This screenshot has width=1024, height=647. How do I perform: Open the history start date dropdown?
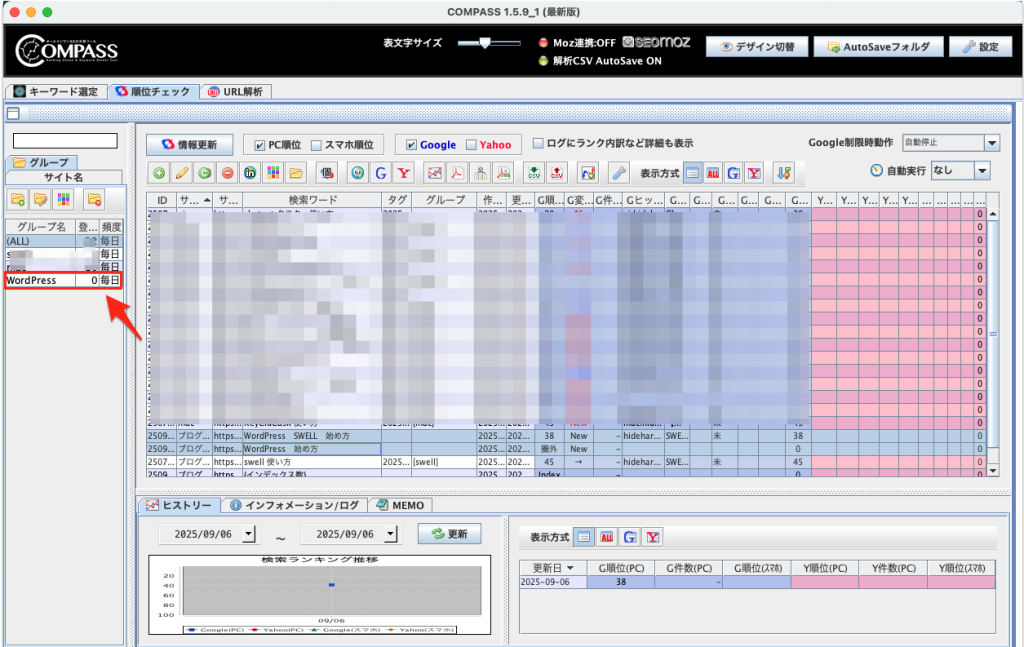pos(249,534)
